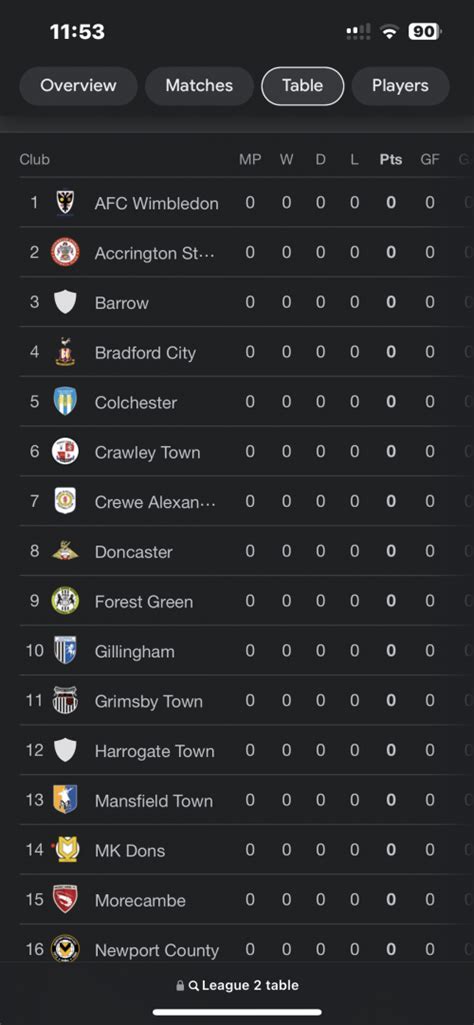This screenshot has width=474, height=1025.
Task: Switch to the Matches tab
Action: coord(199,86)
